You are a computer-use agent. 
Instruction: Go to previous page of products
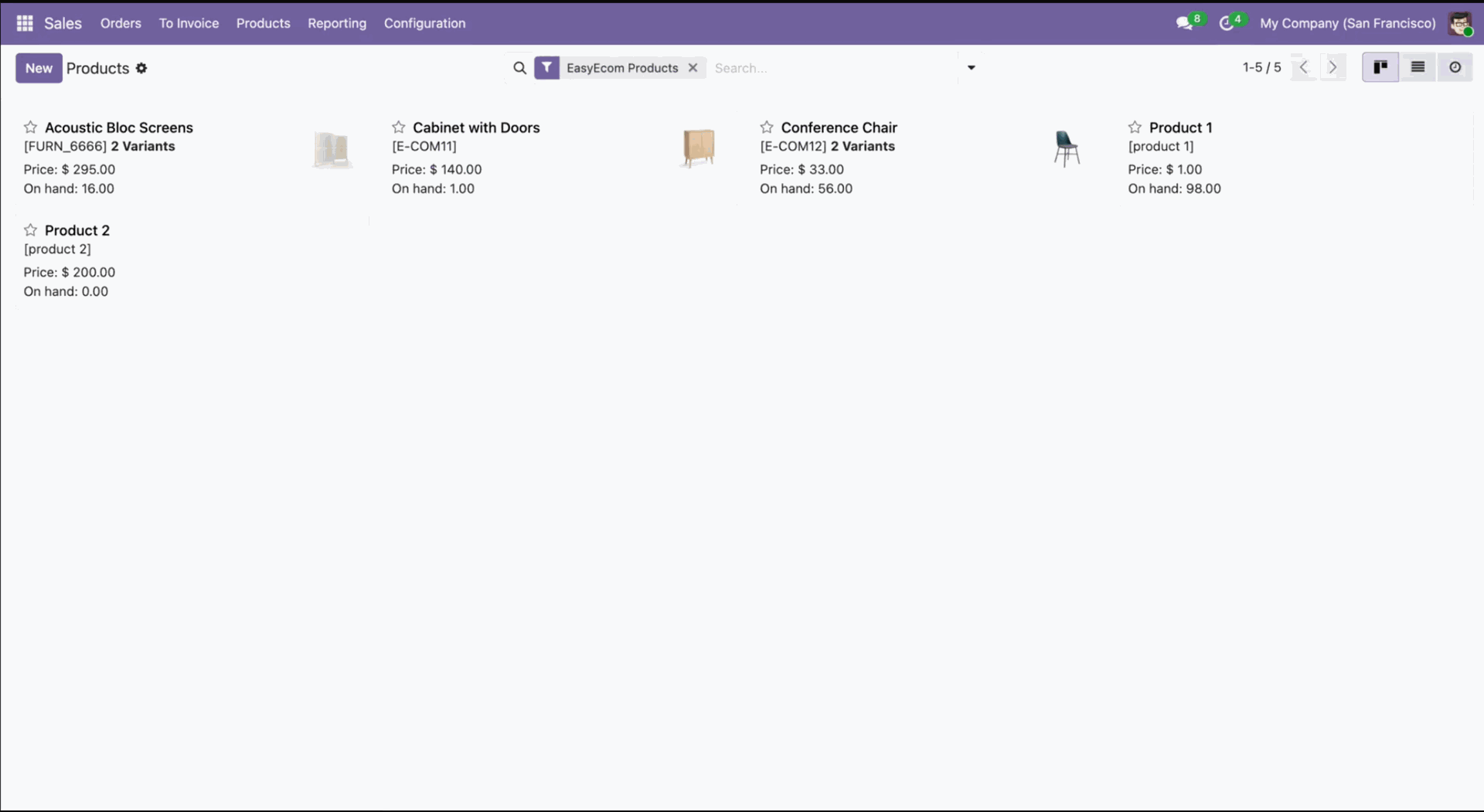[1304, 68]
